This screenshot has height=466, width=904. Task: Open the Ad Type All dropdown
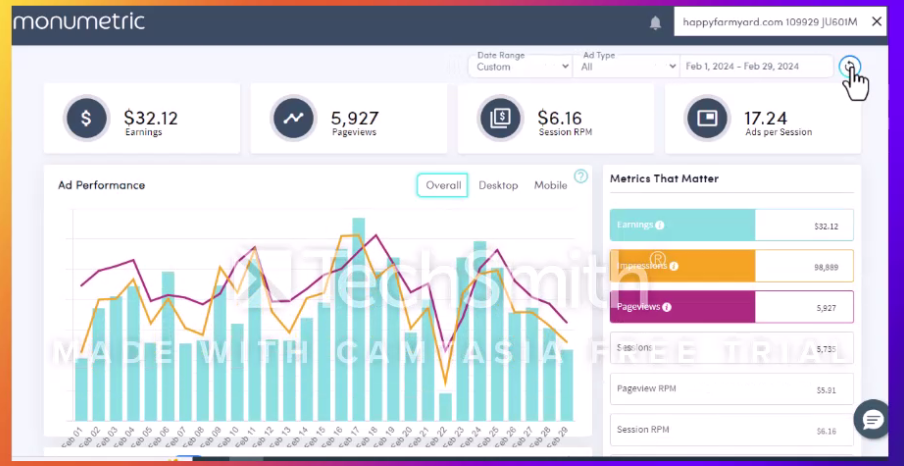pos(627,66)
